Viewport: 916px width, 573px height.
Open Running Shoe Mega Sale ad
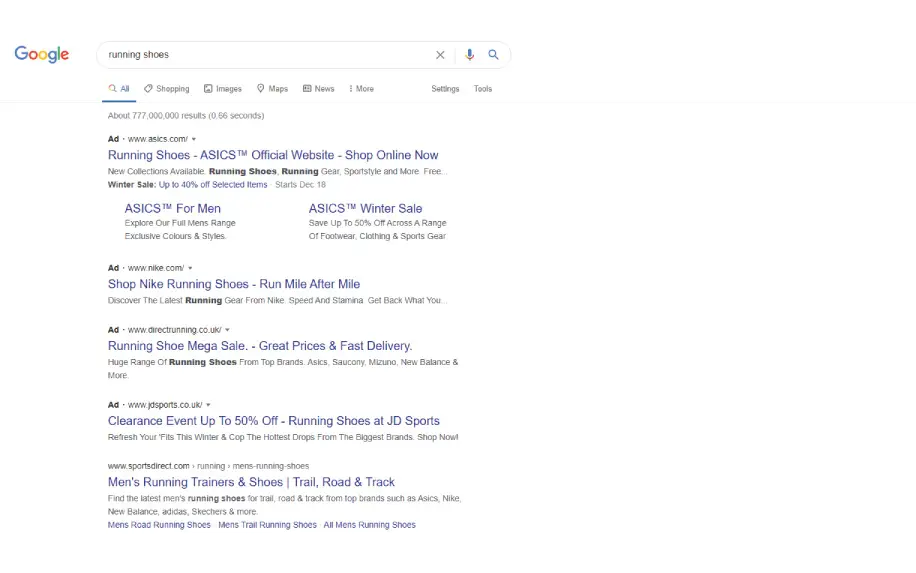tap(260, 346)
